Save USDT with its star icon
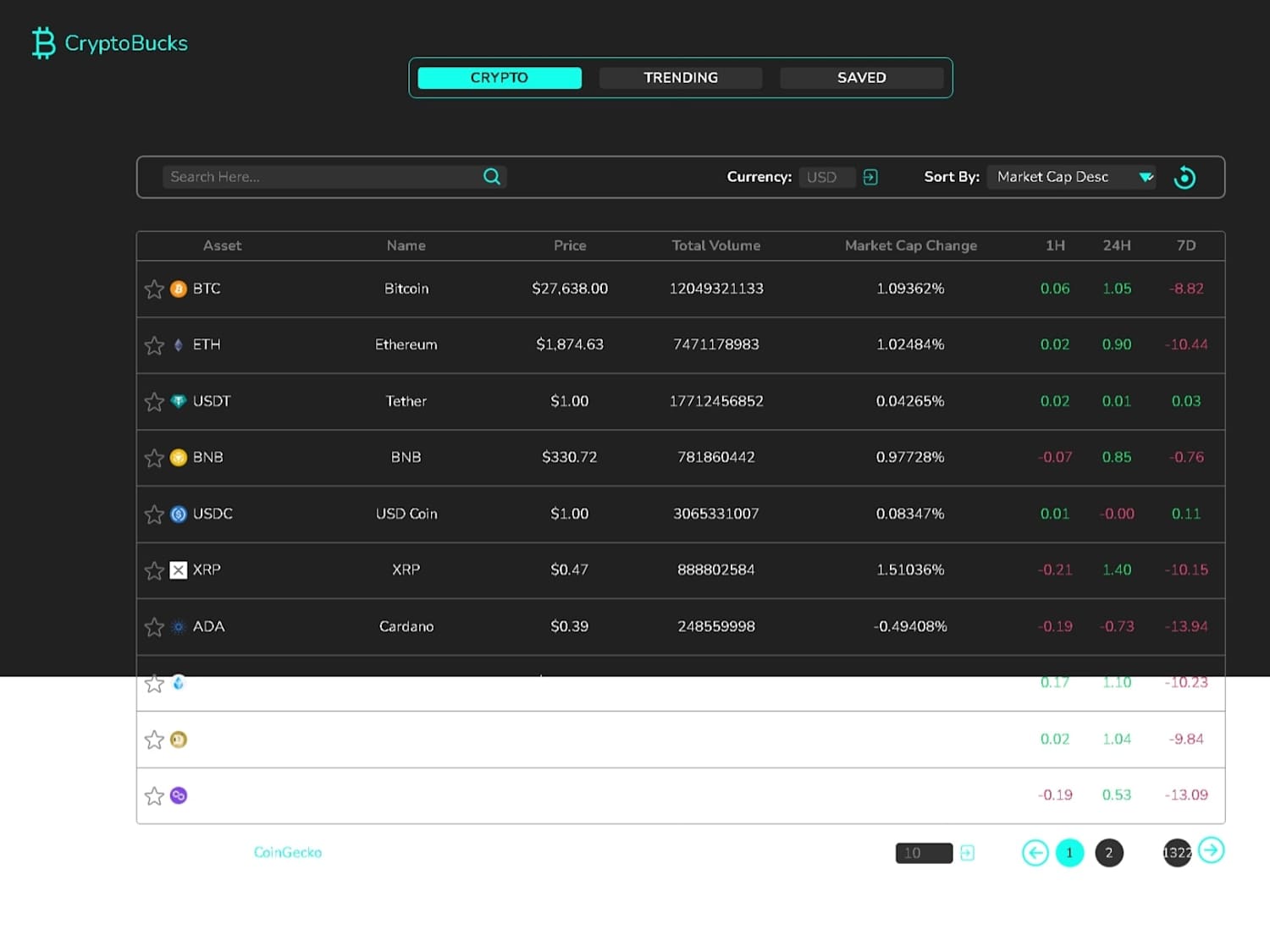Screen dimensions: 1270x952 [154, 402]
